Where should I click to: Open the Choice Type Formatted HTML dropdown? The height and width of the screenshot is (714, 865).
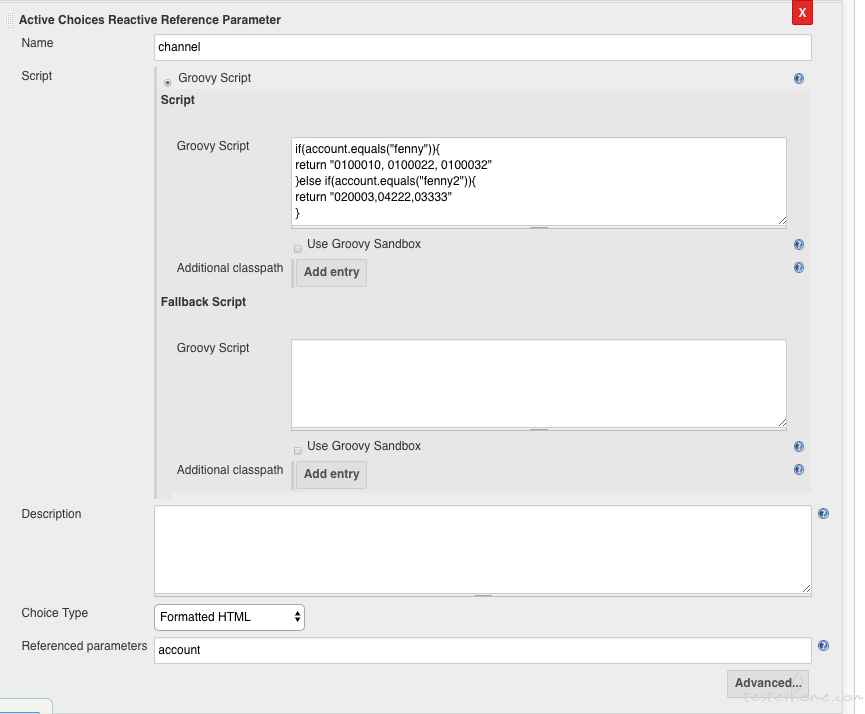[229, 617]
